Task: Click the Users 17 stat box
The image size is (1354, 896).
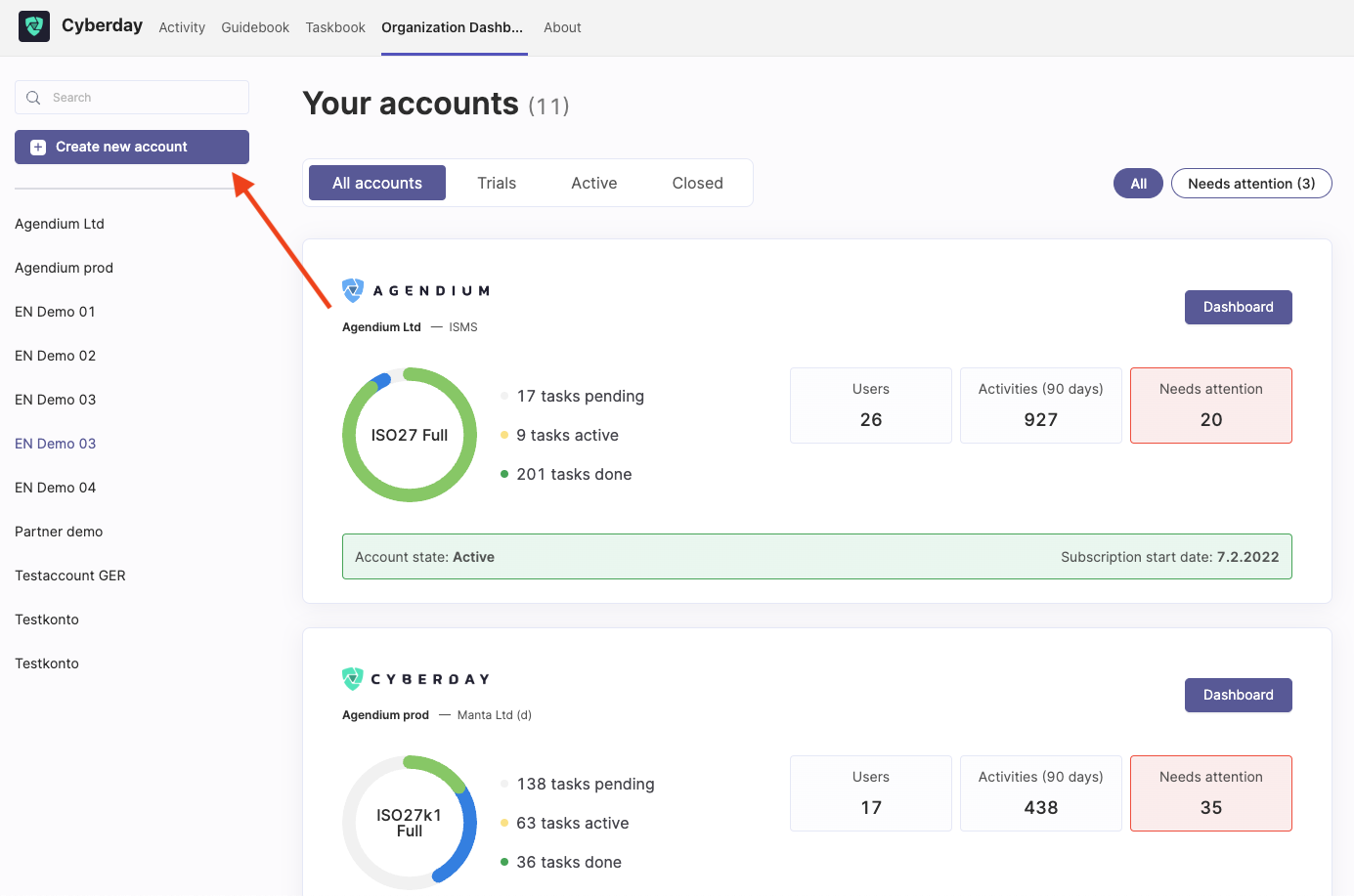Action: 871,793
